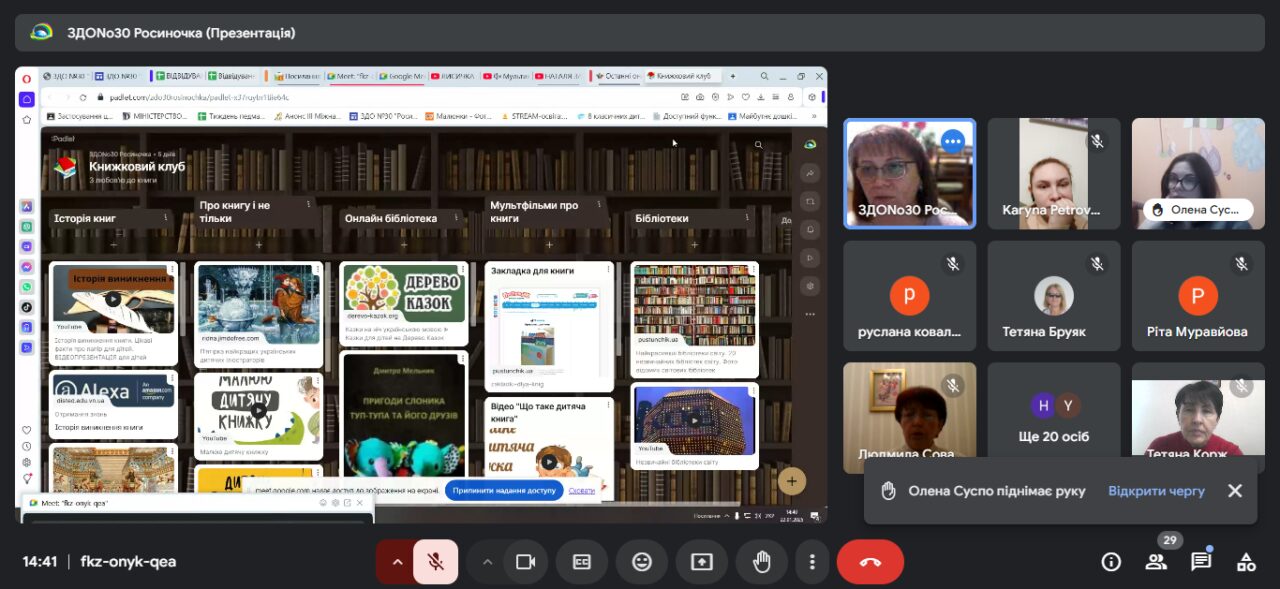Switch to the 'Meet' browser tab

pos(349,76)
